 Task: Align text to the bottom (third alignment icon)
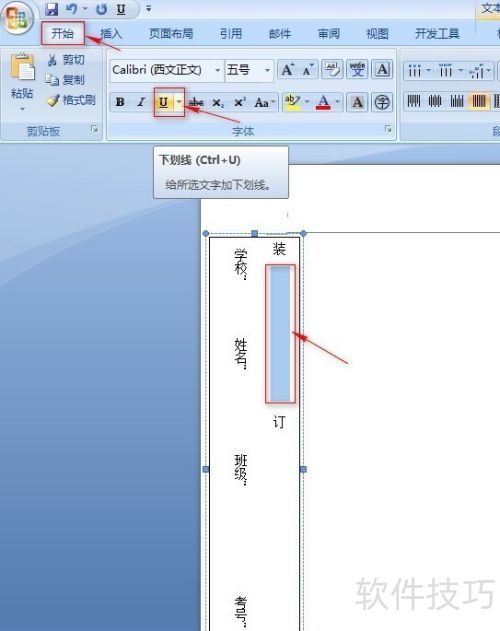tap(457, 101)
